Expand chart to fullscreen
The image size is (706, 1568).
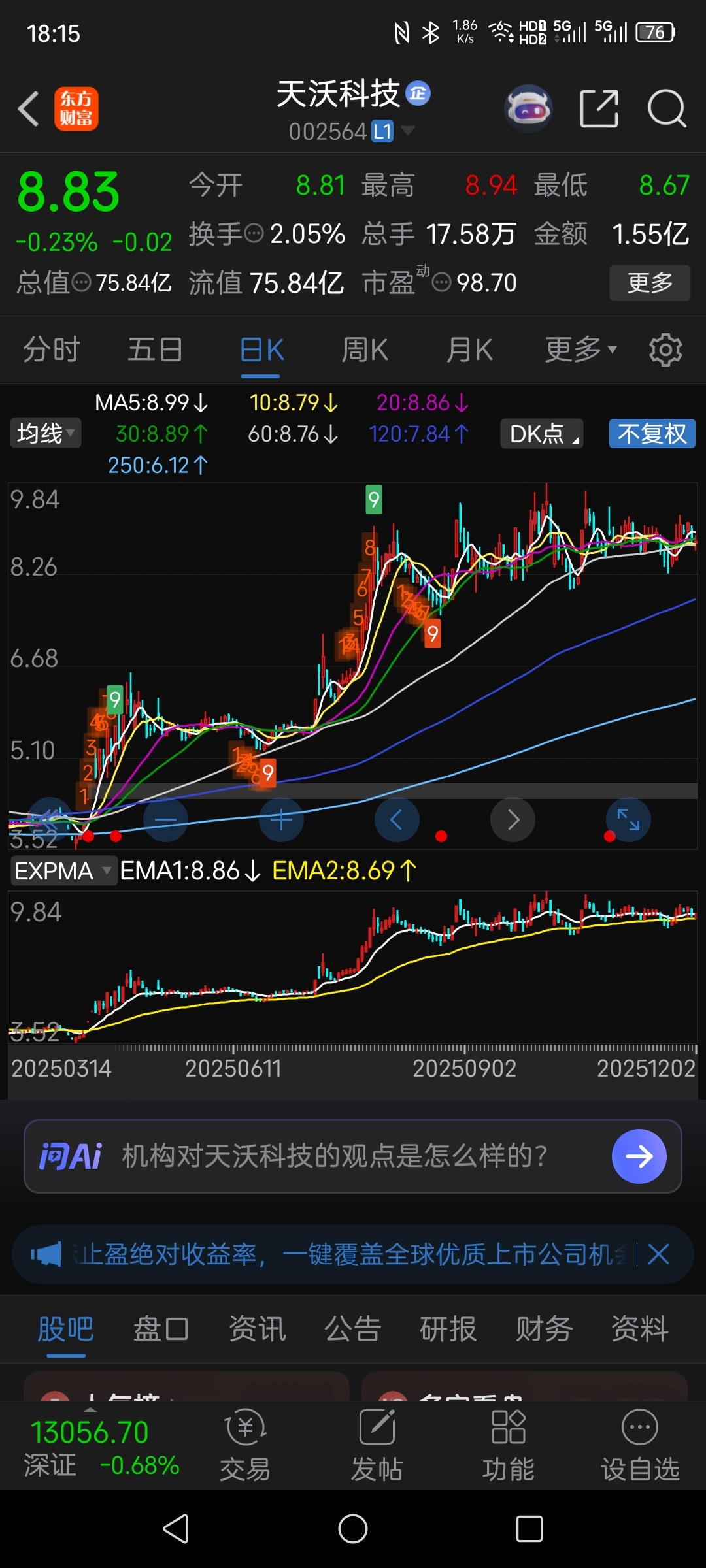628,819
